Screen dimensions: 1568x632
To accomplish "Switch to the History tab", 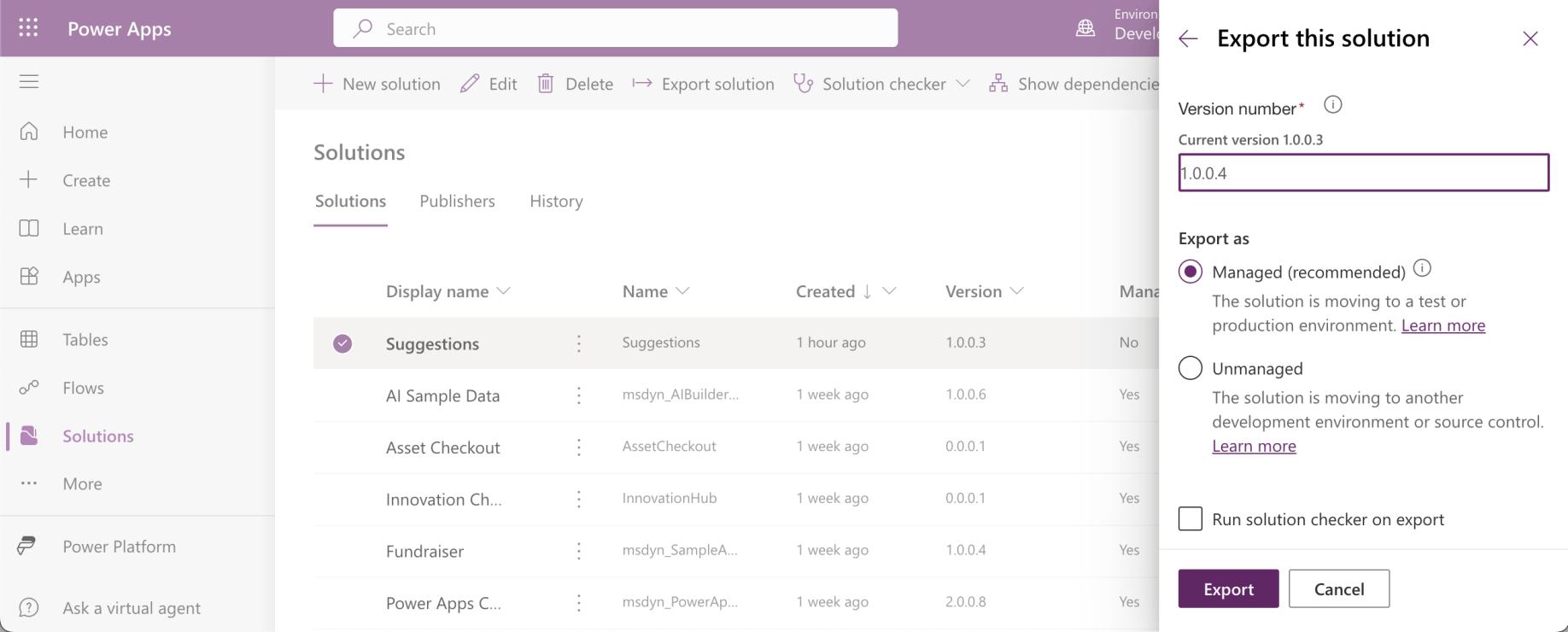I will click(556, 202).
